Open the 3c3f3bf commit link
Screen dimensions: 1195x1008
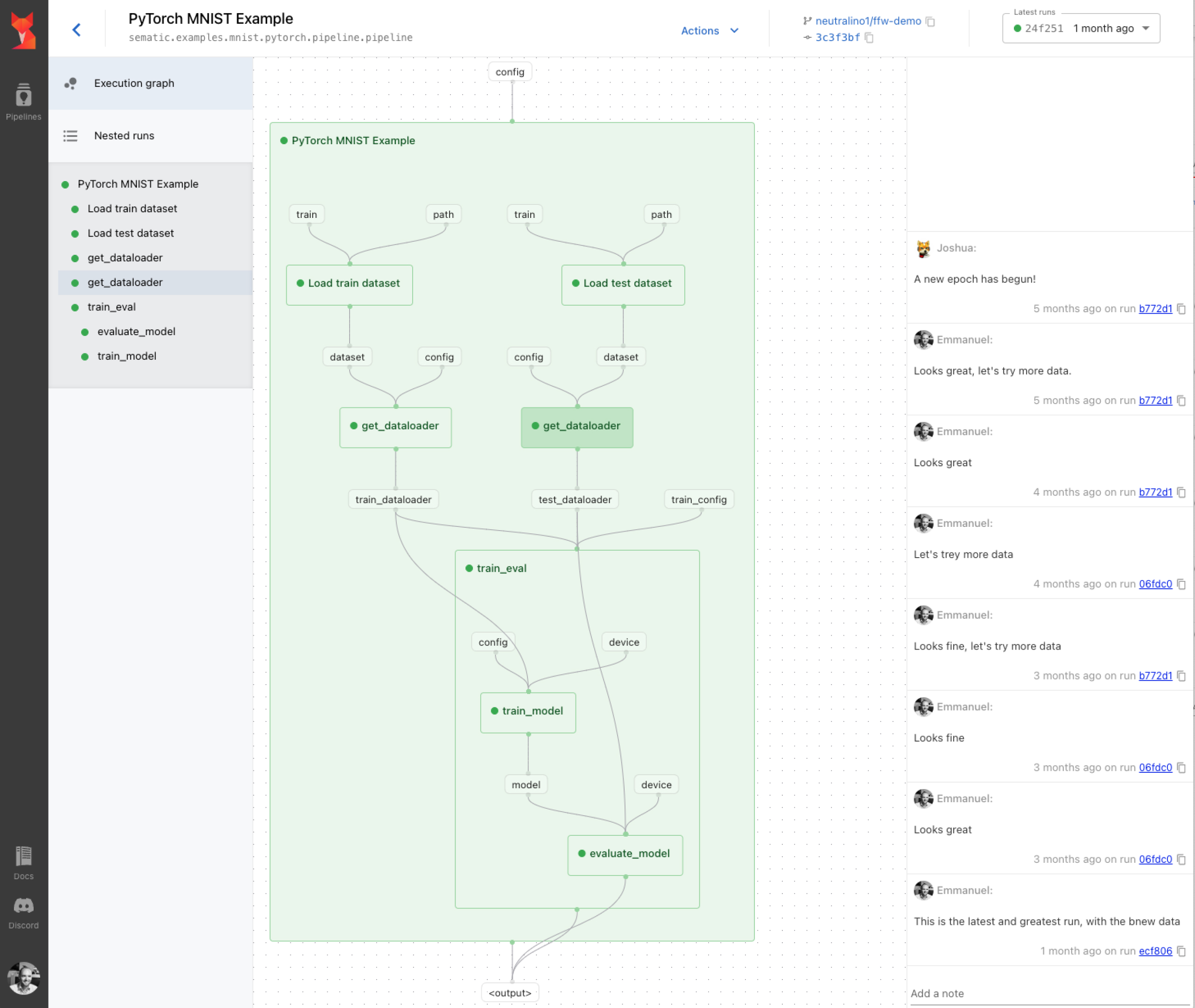tap(837, 38)
